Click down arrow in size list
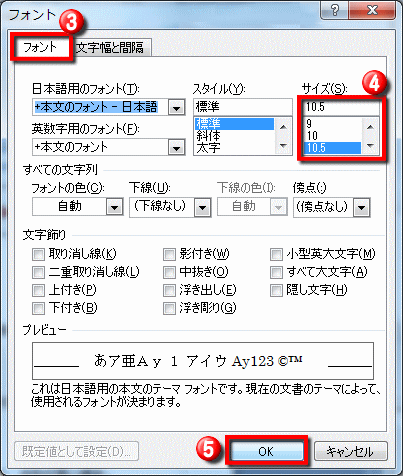 pos(370,145)
